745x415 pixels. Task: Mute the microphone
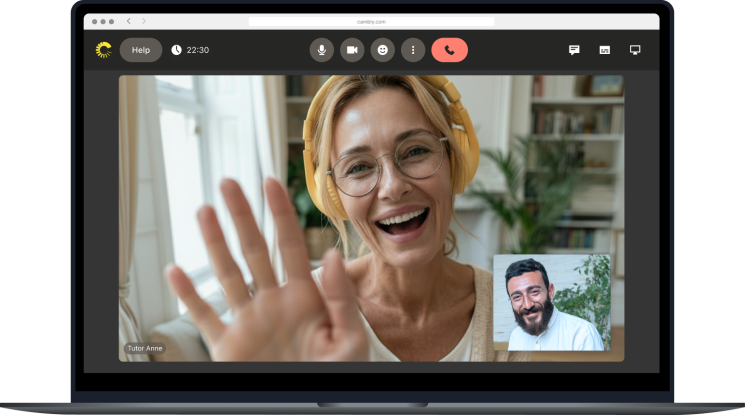pos(322,50)
